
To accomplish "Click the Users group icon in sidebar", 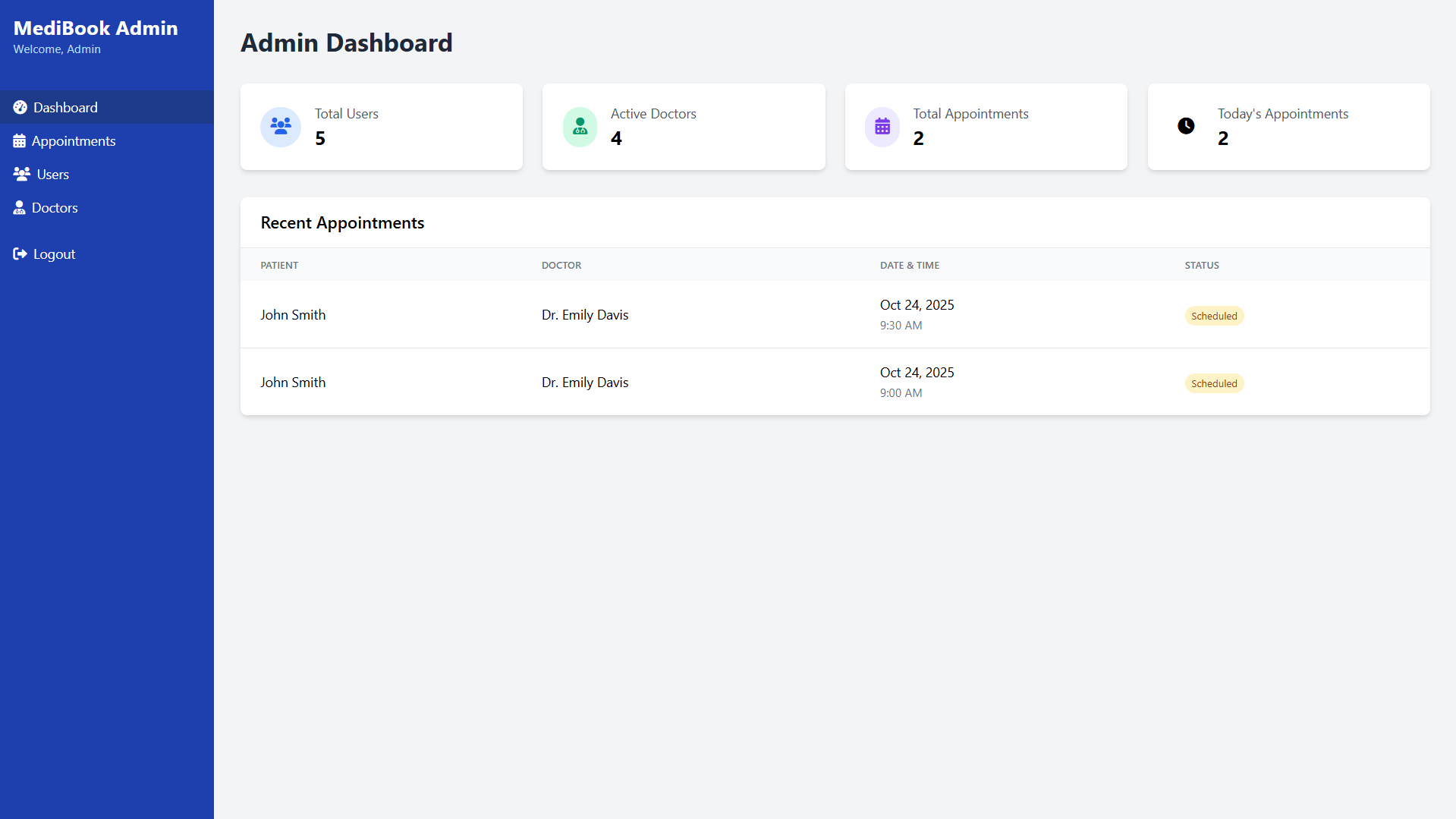I will [22, 175].
